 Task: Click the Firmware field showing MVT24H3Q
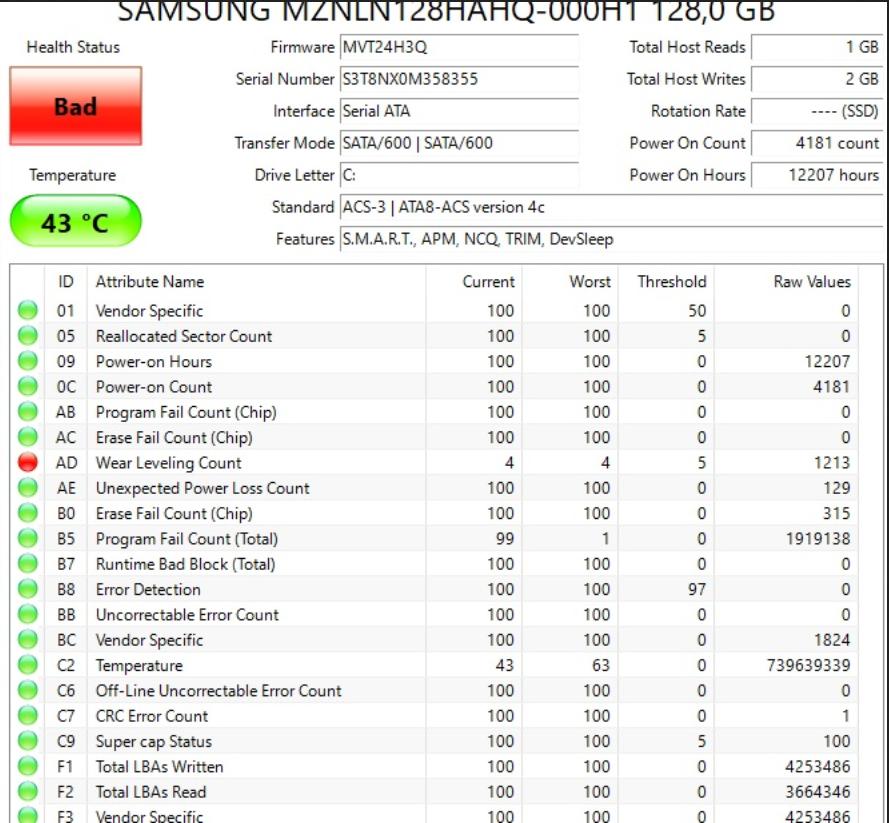[458, 47]
